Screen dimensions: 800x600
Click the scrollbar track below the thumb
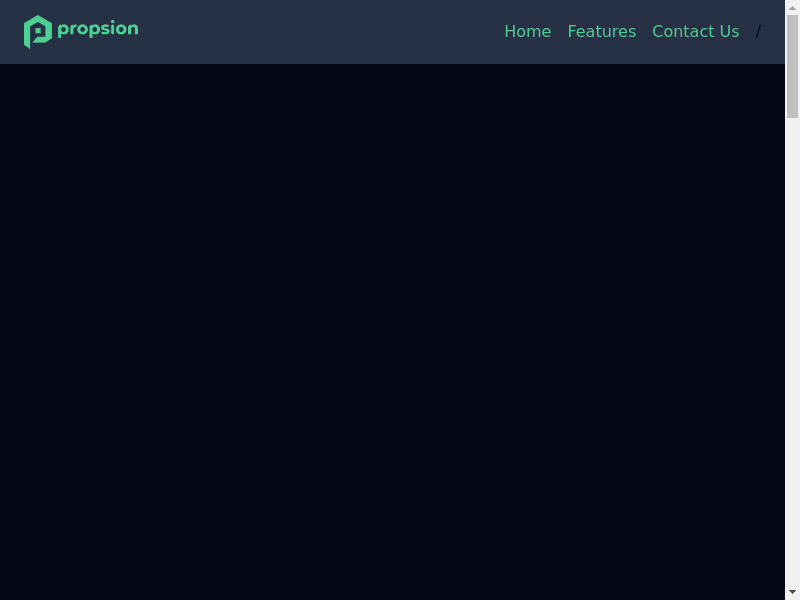792,350
